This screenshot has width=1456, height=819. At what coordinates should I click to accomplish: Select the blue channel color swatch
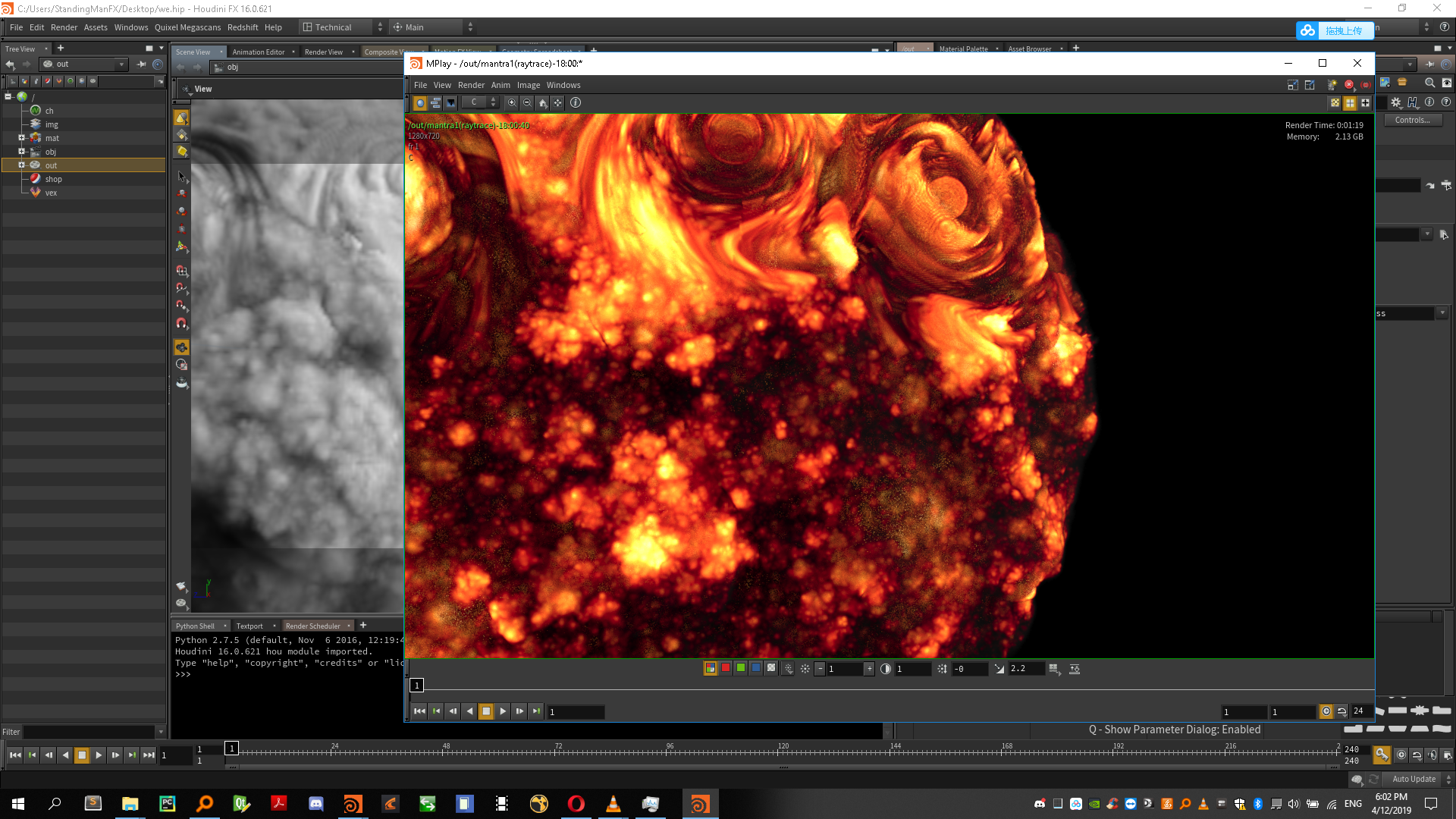click(755, 668)
